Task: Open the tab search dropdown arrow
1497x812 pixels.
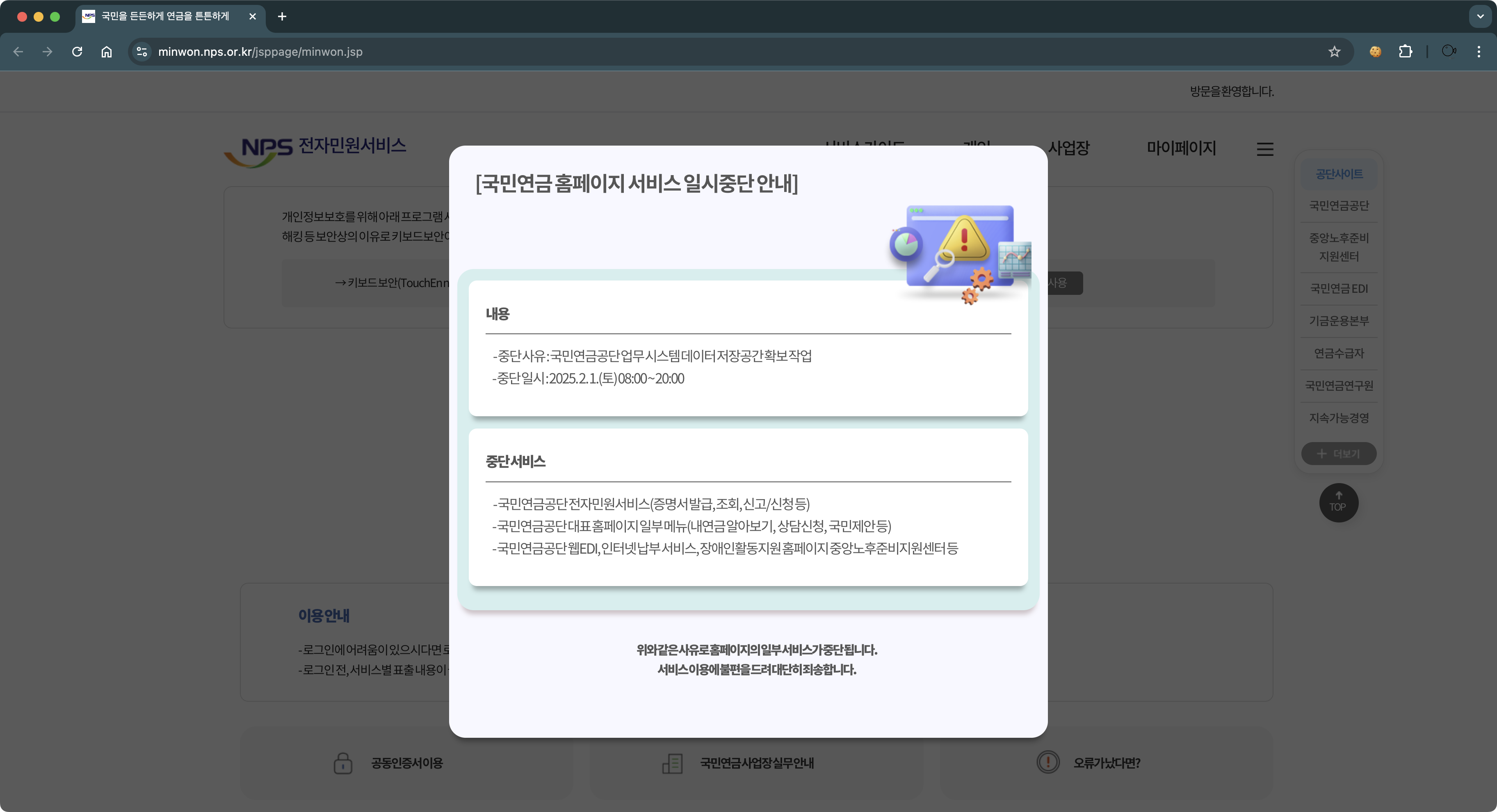Action: [1480, 16]
